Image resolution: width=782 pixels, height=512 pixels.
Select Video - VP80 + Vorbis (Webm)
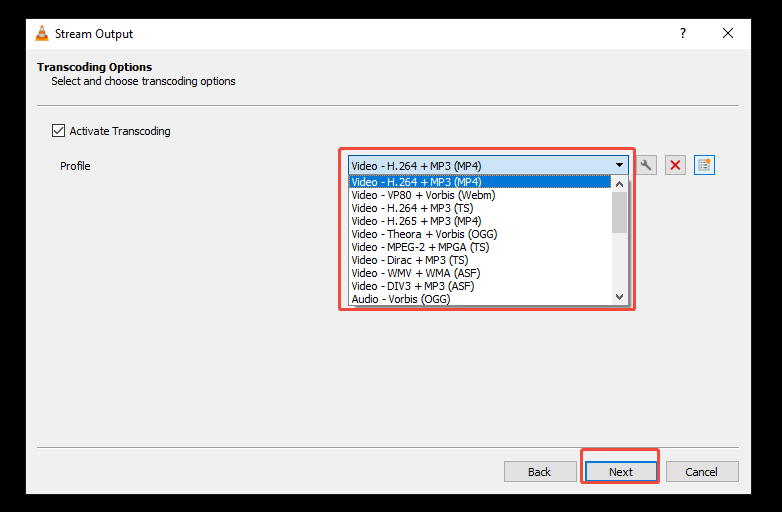click(x=480, y=195)
